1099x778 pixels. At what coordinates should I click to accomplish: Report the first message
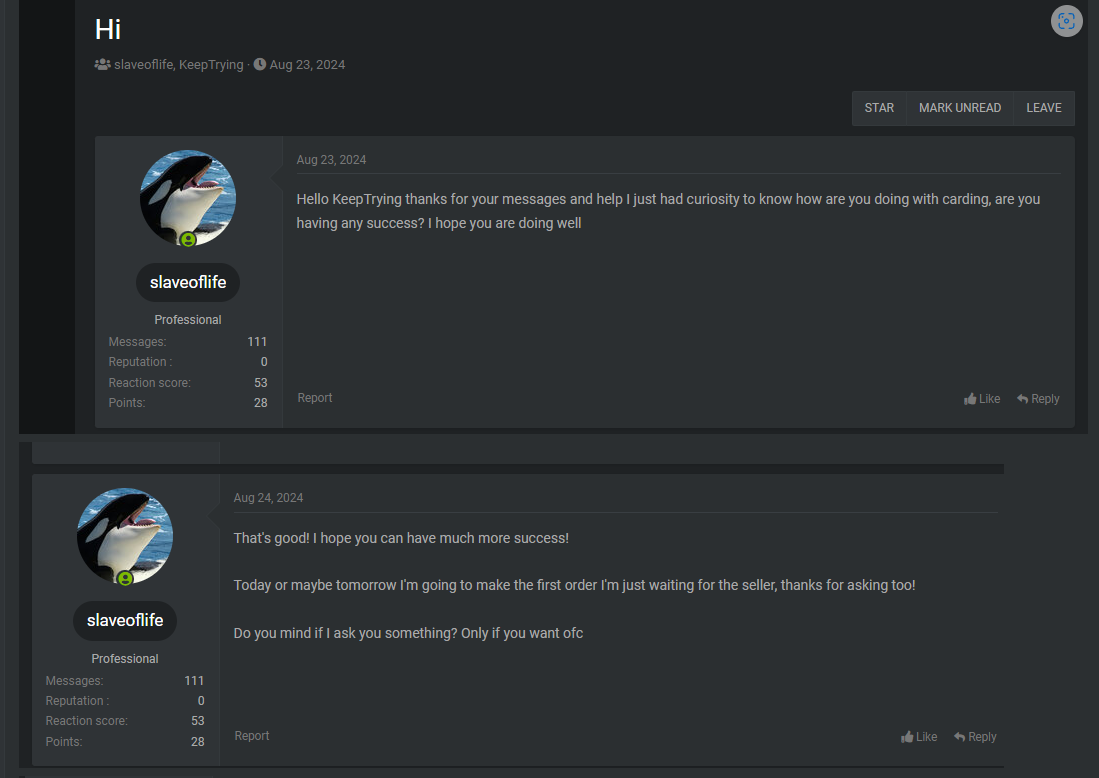315,398
